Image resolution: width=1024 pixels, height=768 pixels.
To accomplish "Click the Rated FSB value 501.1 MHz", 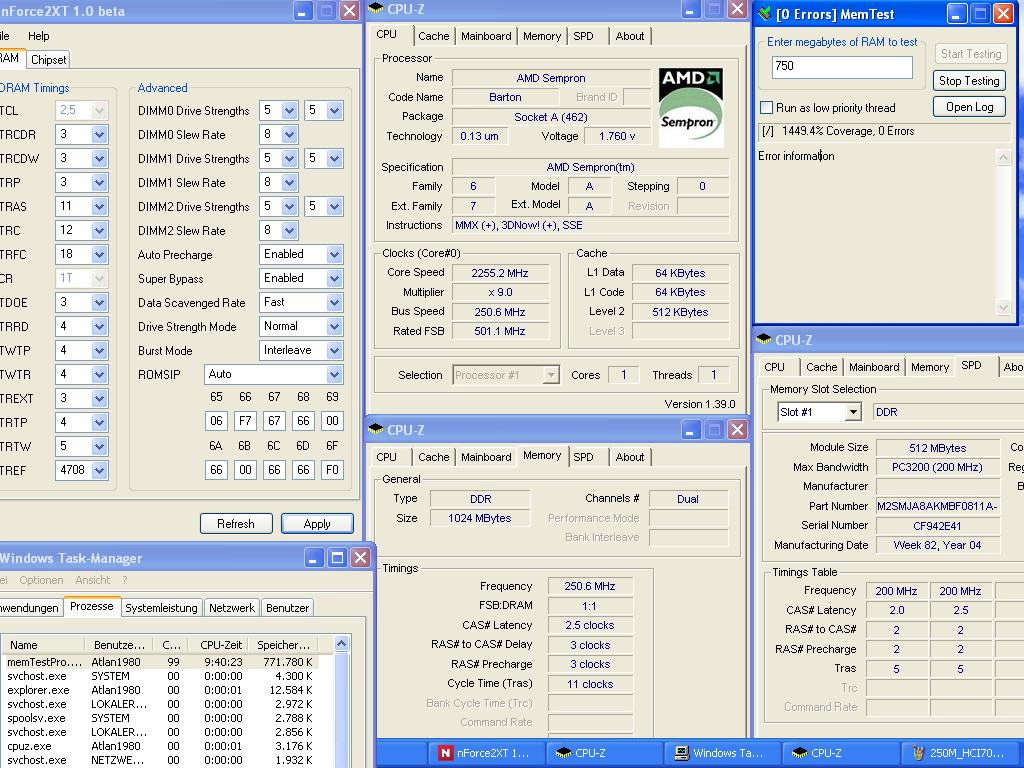I will [500, 331].
